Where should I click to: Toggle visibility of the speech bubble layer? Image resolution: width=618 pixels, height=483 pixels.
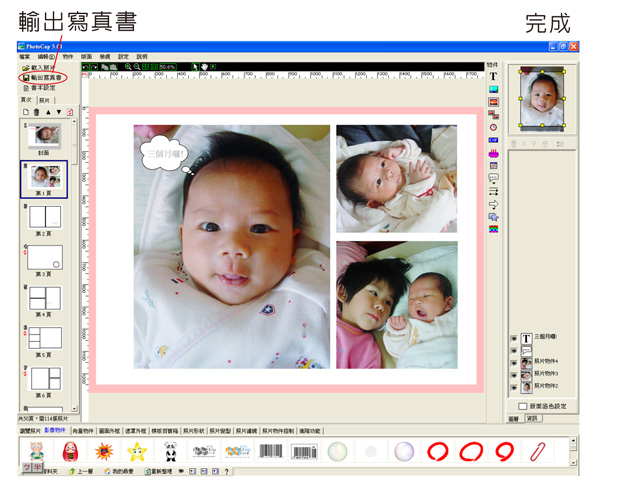tap(514, 351)
